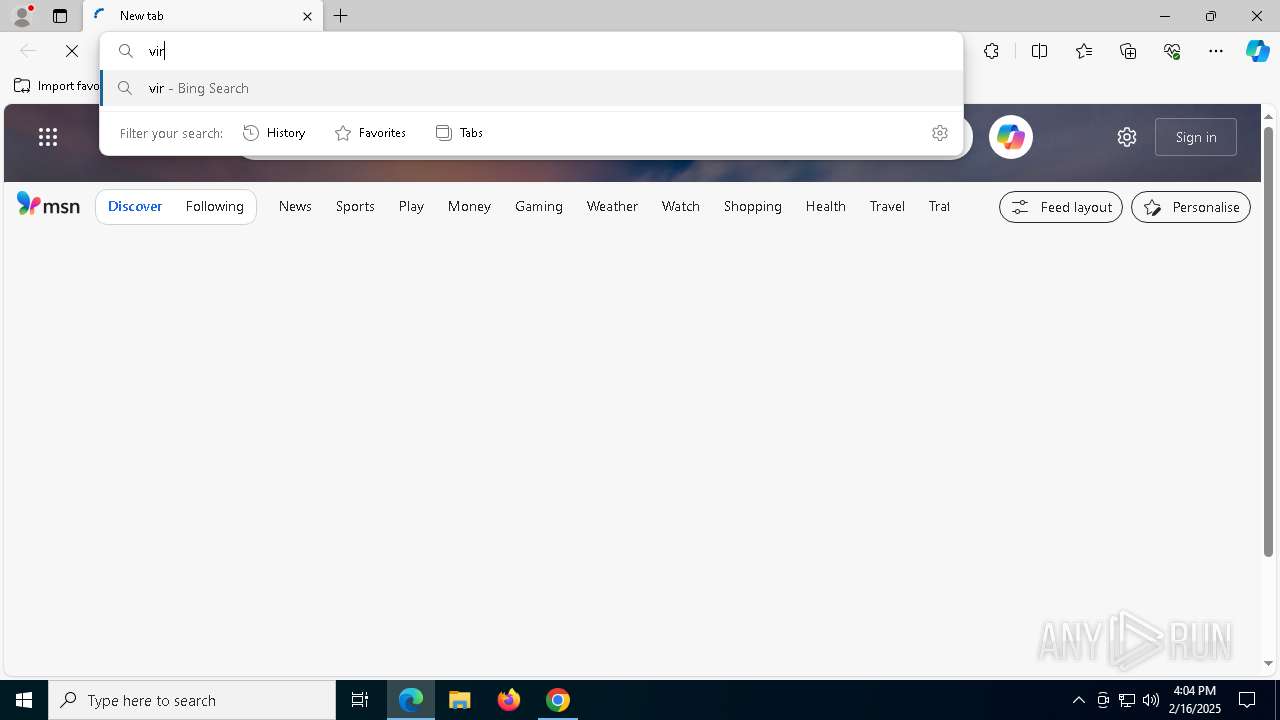Open Copilot sidebar icon
Viewport: 1280px width, 720px height.
[1258, 51]
